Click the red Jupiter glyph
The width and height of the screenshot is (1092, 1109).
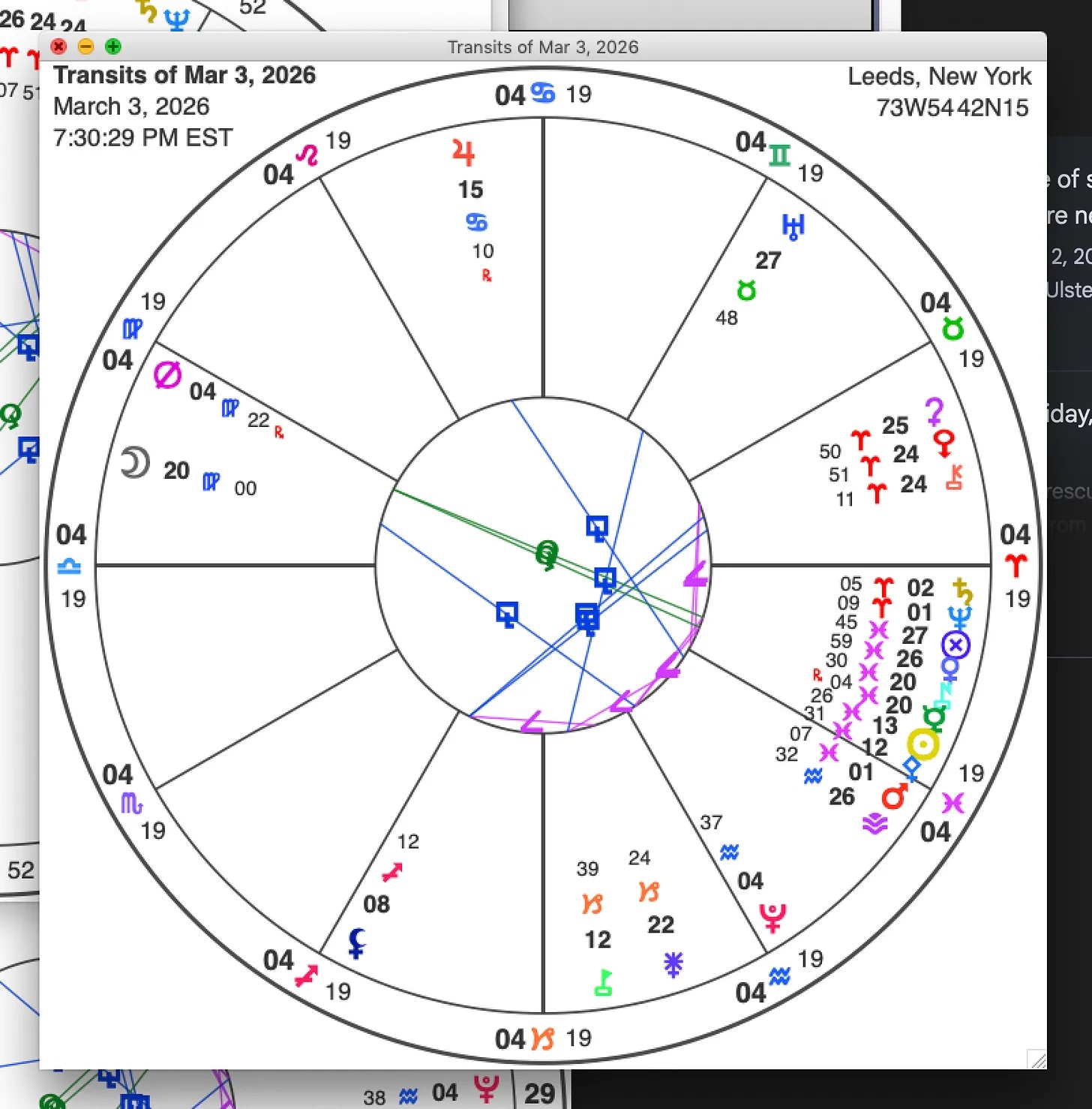pyautogui.click(x=463, y=153)
